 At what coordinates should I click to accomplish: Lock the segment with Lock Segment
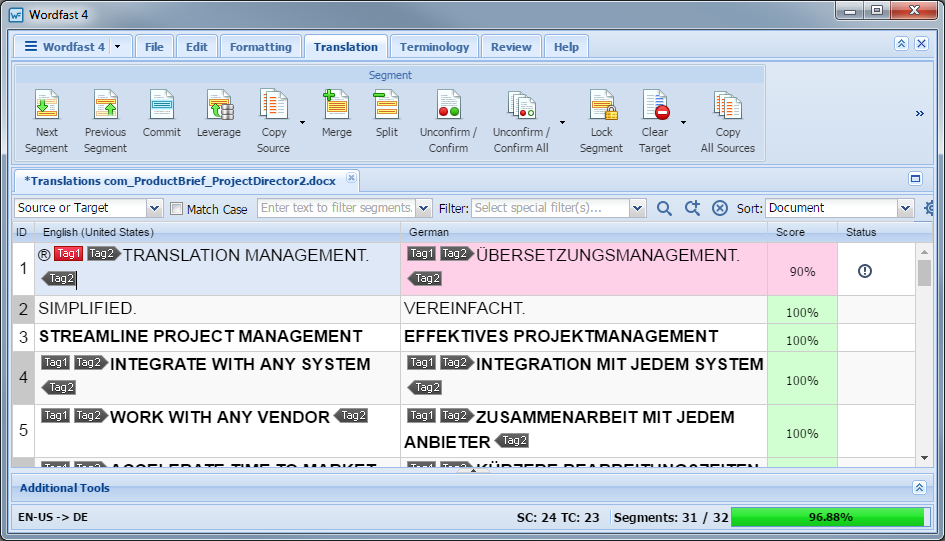coord(601,121)
